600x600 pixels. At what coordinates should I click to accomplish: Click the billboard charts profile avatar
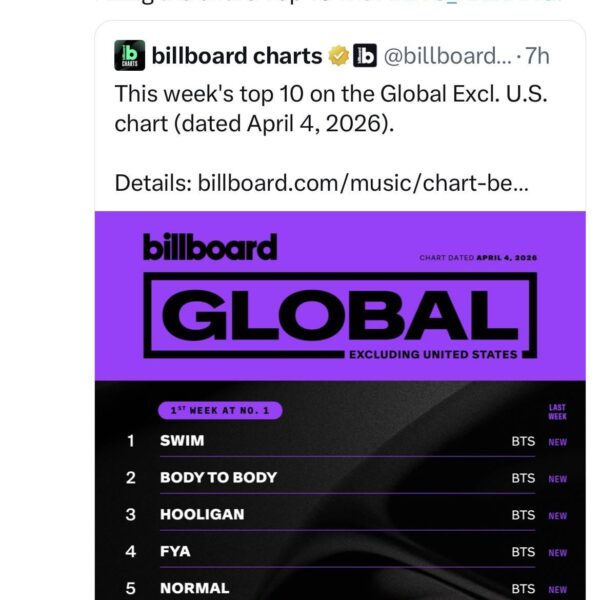(x=130, y=55)
